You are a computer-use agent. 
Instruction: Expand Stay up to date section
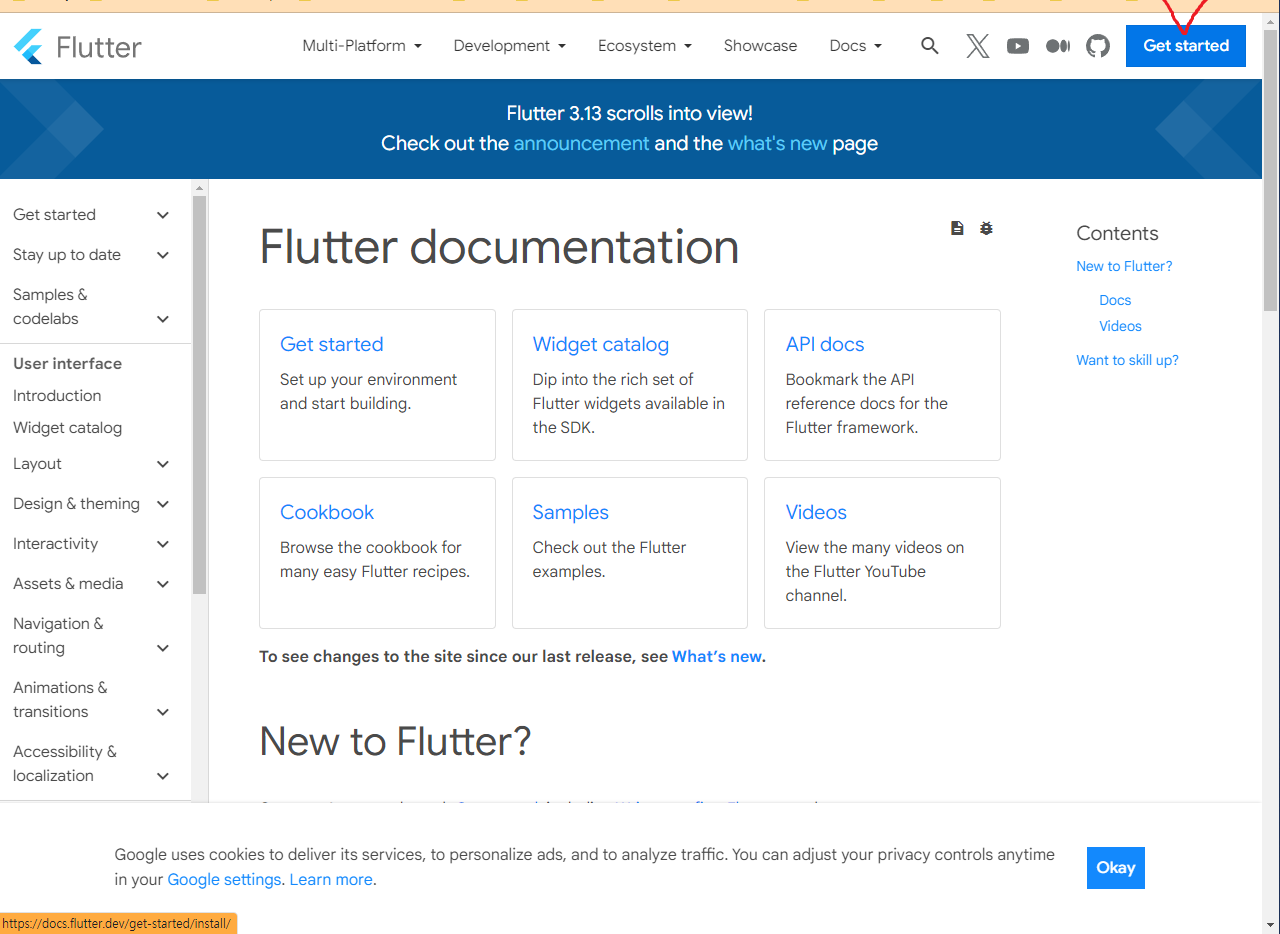point(91,255)
